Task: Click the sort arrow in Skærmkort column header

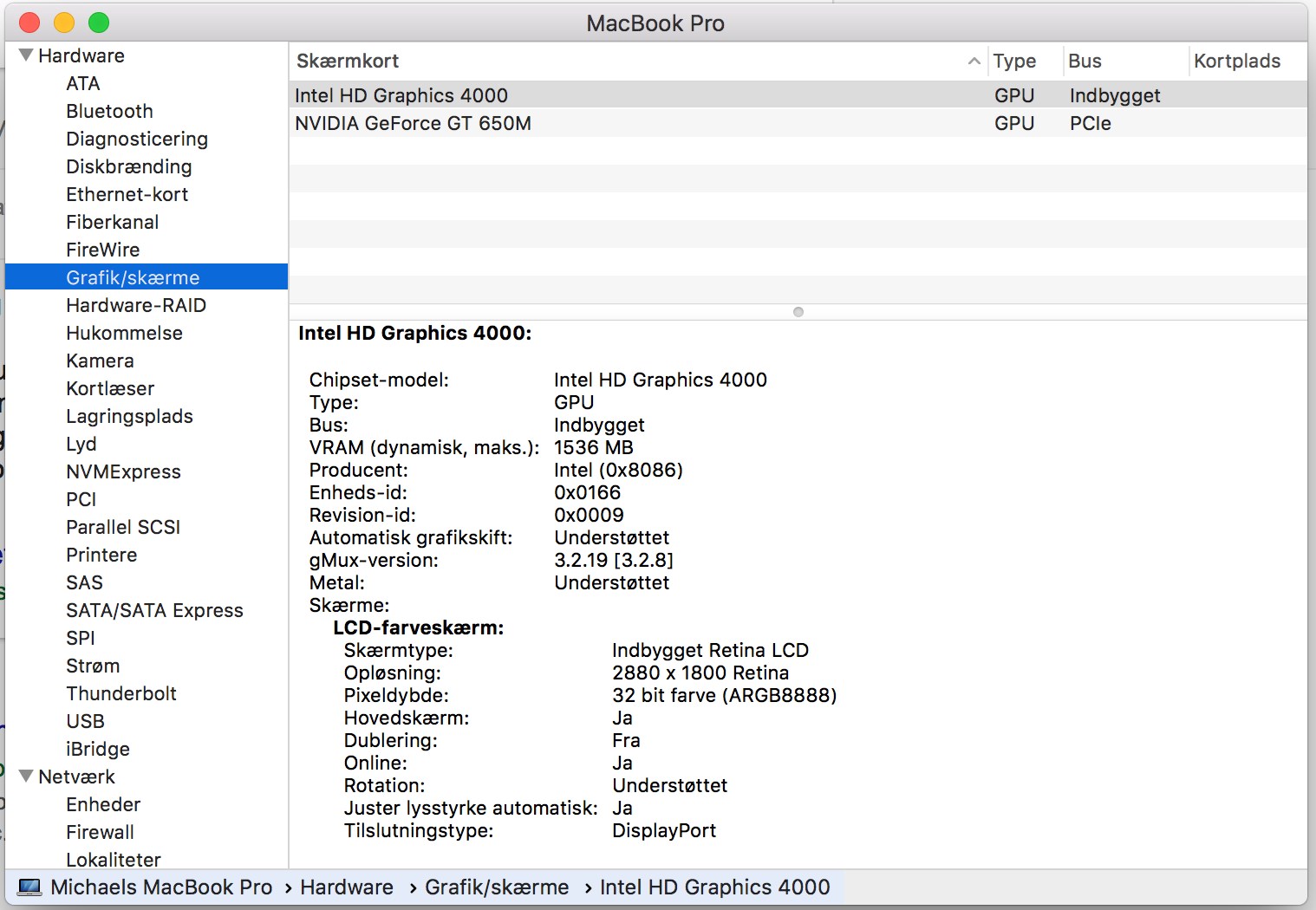Action: (974, 61)
